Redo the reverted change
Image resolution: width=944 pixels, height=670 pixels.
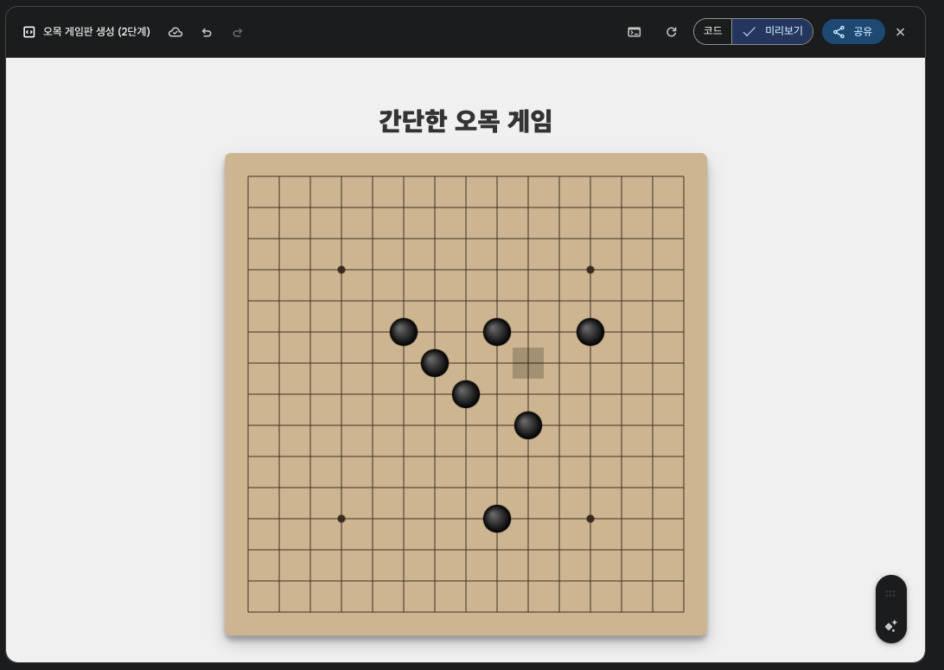pyautogui.click(x=237, y=33)
